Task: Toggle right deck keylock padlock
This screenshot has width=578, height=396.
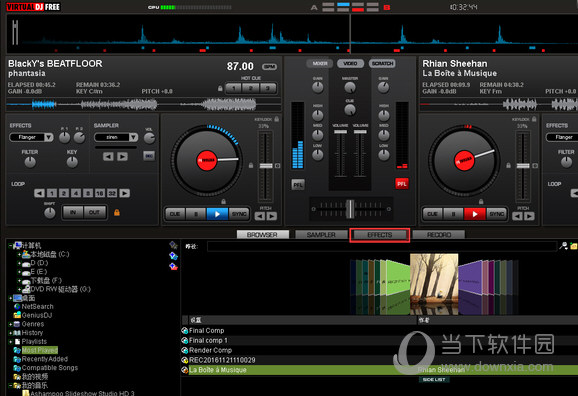Action: [534, 119]
